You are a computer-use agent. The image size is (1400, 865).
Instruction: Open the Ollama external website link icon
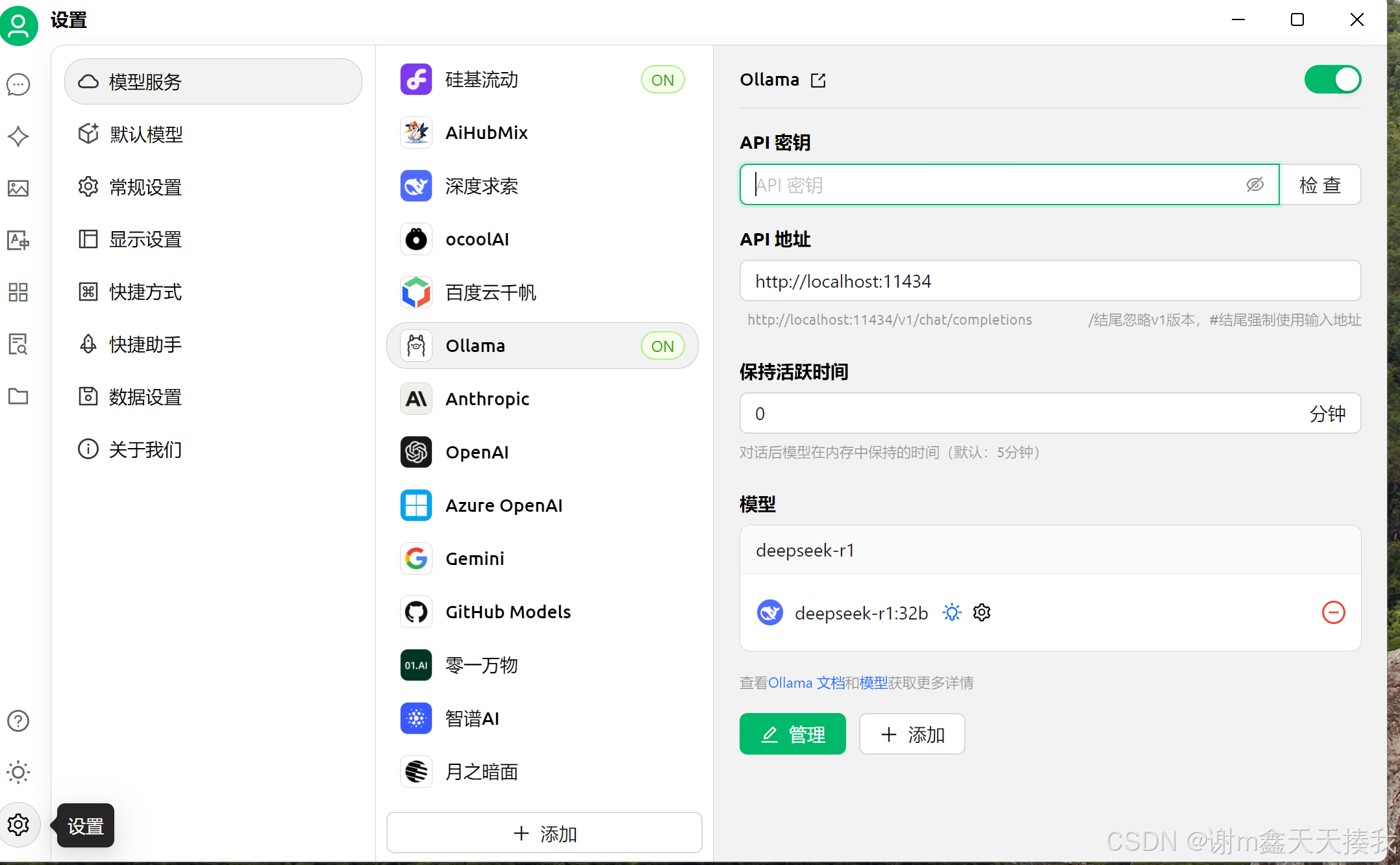[x=818, y=81]
